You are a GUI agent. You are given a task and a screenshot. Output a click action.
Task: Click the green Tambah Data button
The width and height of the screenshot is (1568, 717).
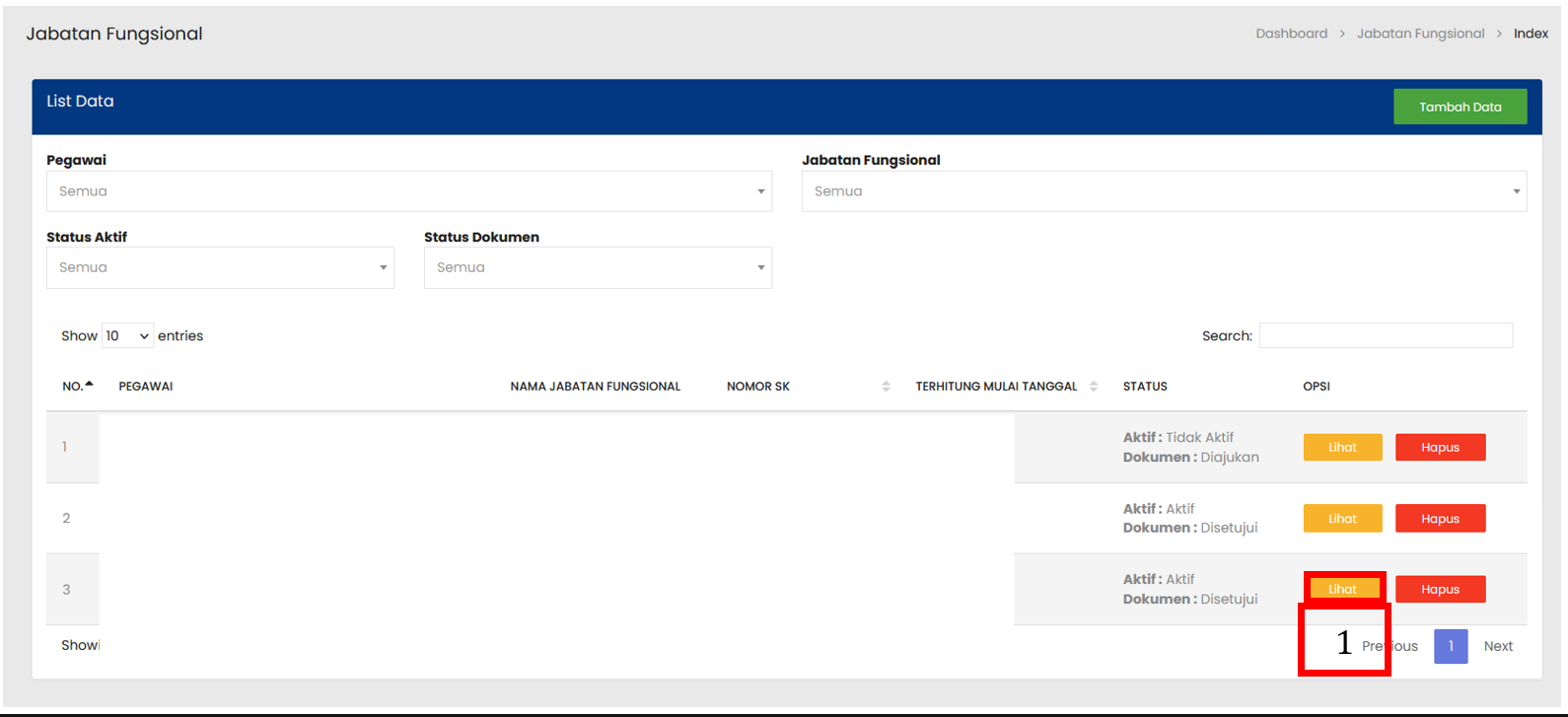pos(1460,107)
